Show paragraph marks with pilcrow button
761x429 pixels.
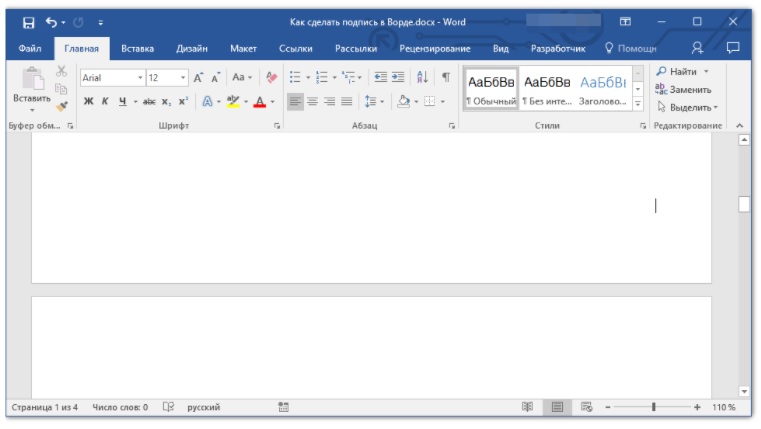pos(446,77)
